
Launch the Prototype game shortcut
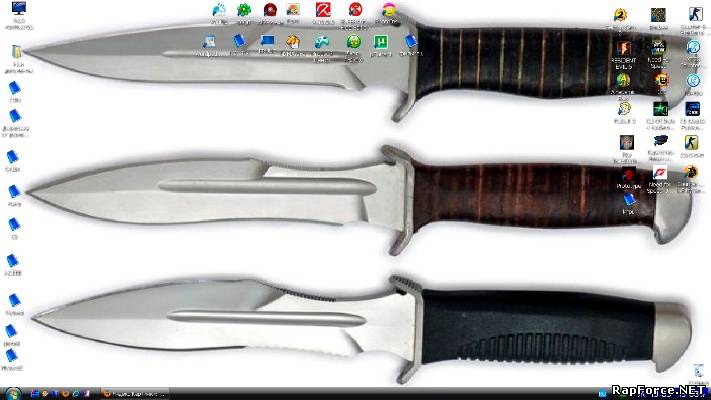click(628, 175)
